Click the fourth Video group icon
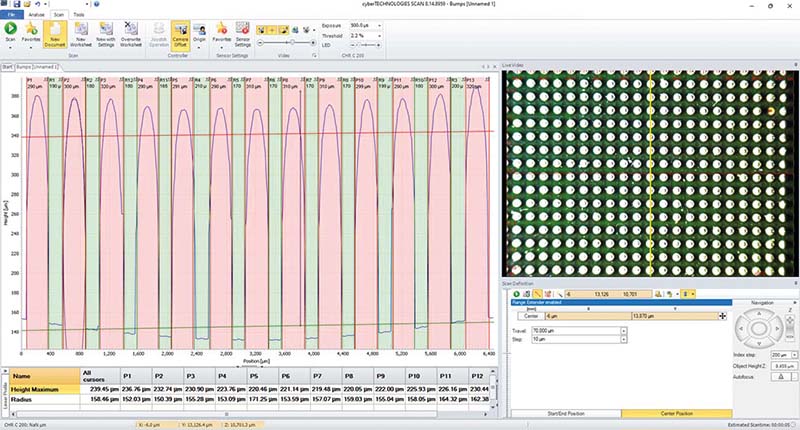Screen dimensions: 800x430 (x=295, y=30)
